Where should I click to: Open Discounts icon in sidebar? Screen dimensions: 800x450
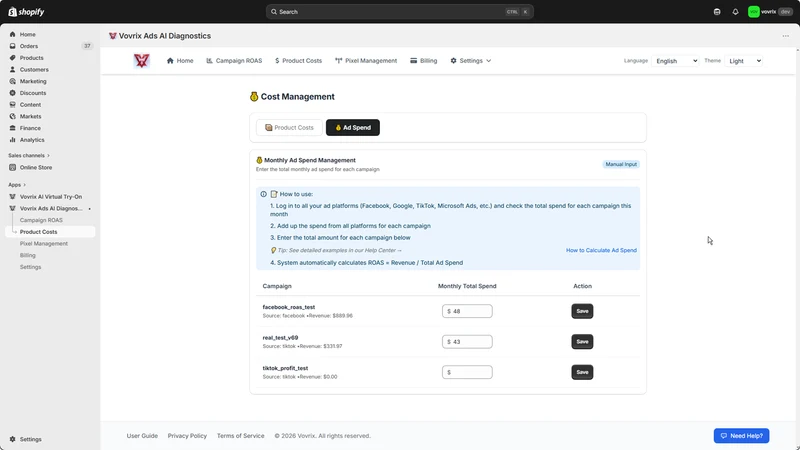click(x=12, y=93)
